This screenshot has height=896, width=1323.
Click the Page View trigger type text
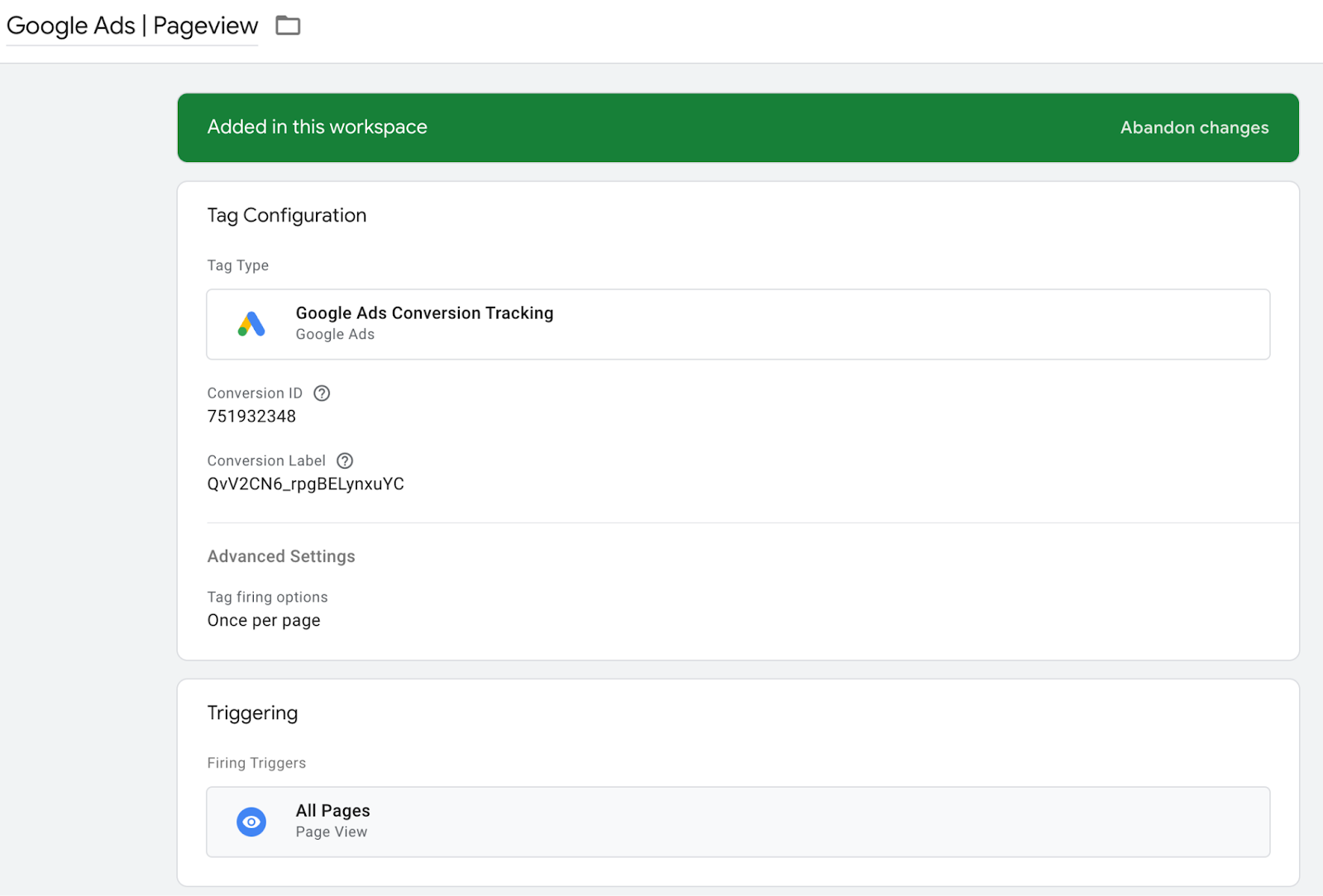click(x=332, y=832)
